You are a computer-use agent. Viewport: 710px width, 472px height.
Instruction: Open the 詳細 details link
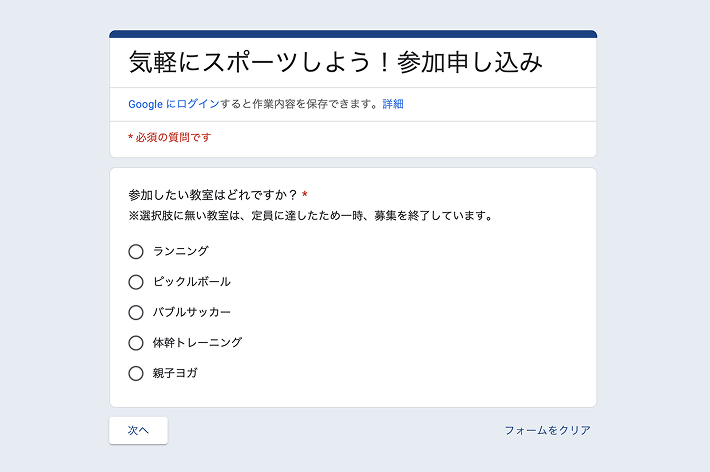click(393, 104)
